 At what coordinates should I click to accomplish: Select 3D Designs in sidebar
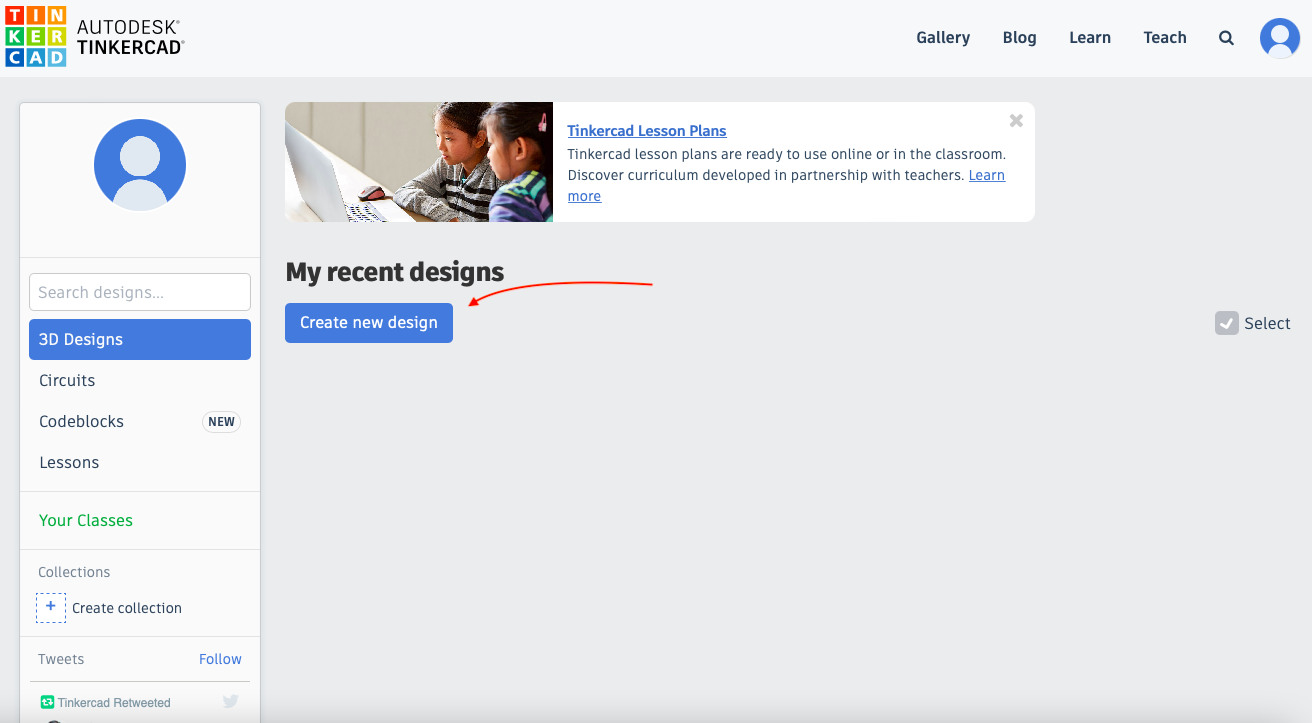pyautogui.click(x=140, y=339)
